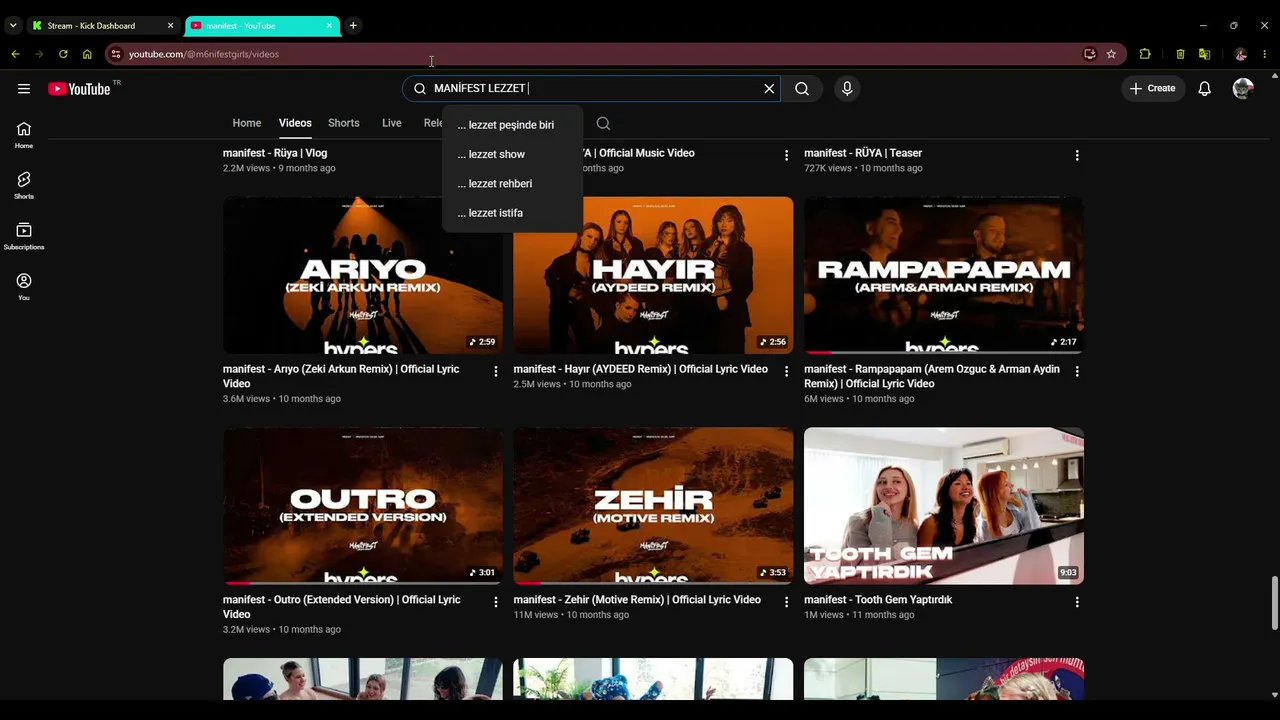Choose the 'lezzet rehberi' suggestion
Screen dimensions: 1280x720
[512, 184]
